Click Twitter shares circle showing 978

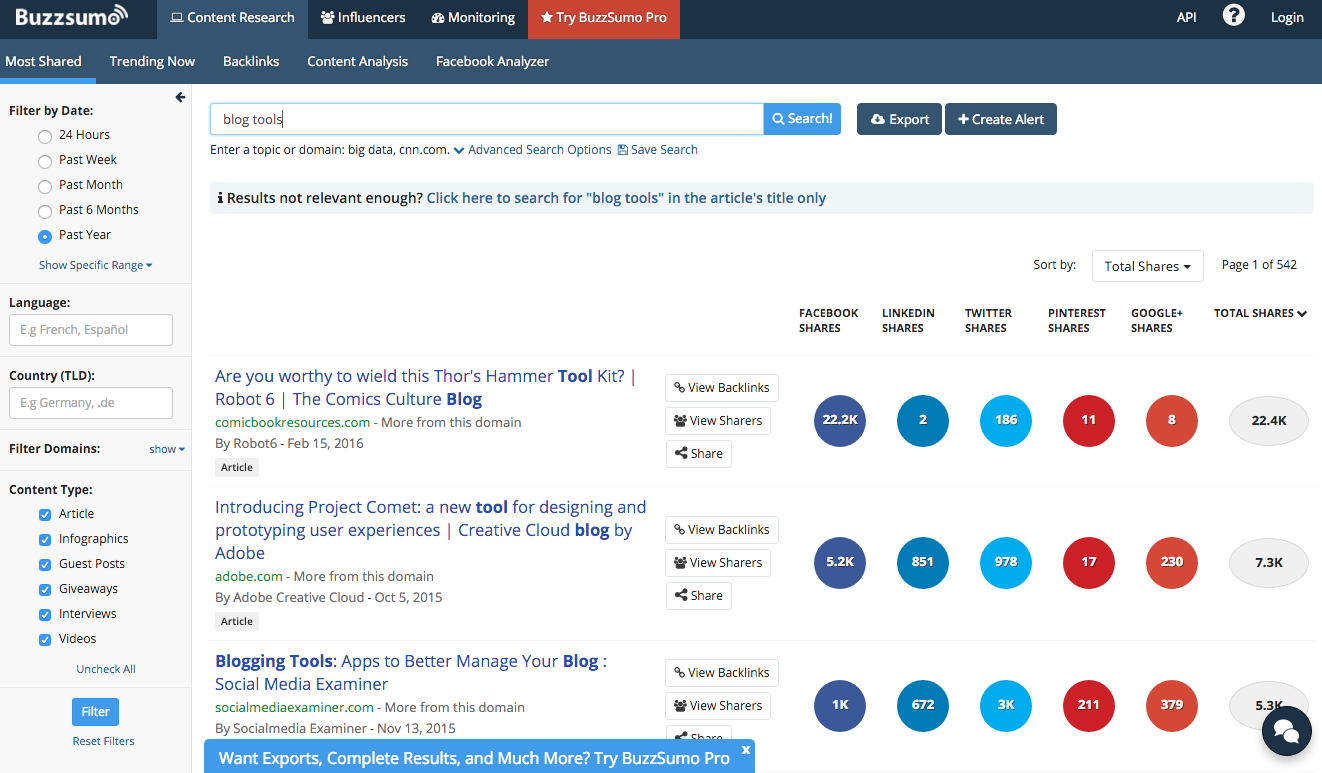click(1006, 562)
